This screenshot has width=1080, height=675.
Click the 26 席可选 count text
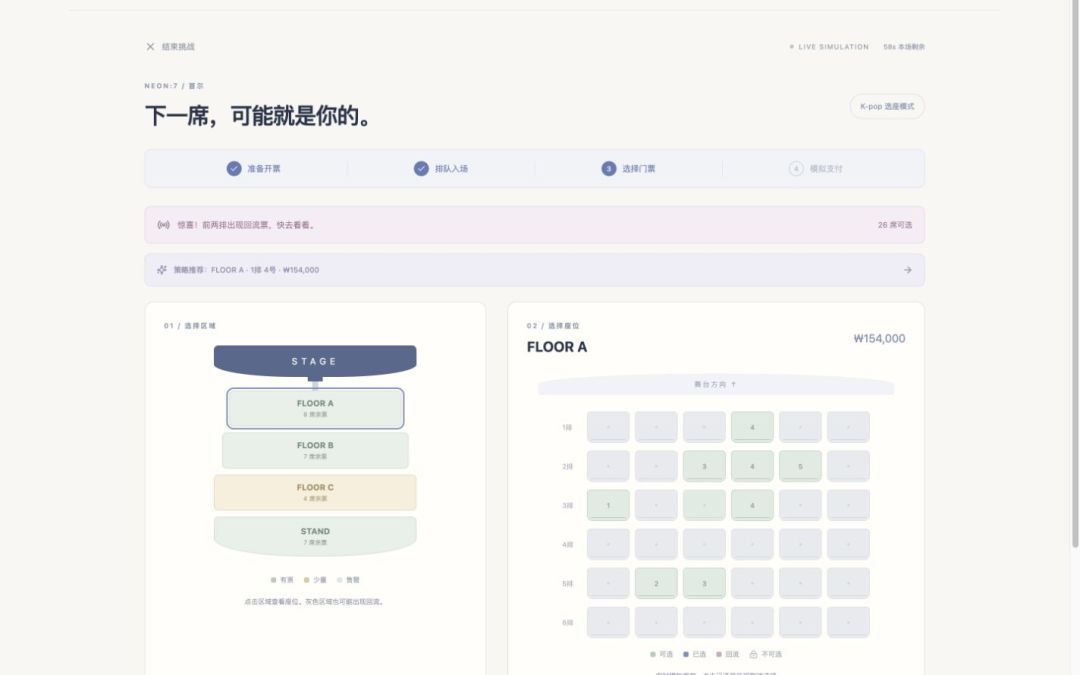point(895,225)
